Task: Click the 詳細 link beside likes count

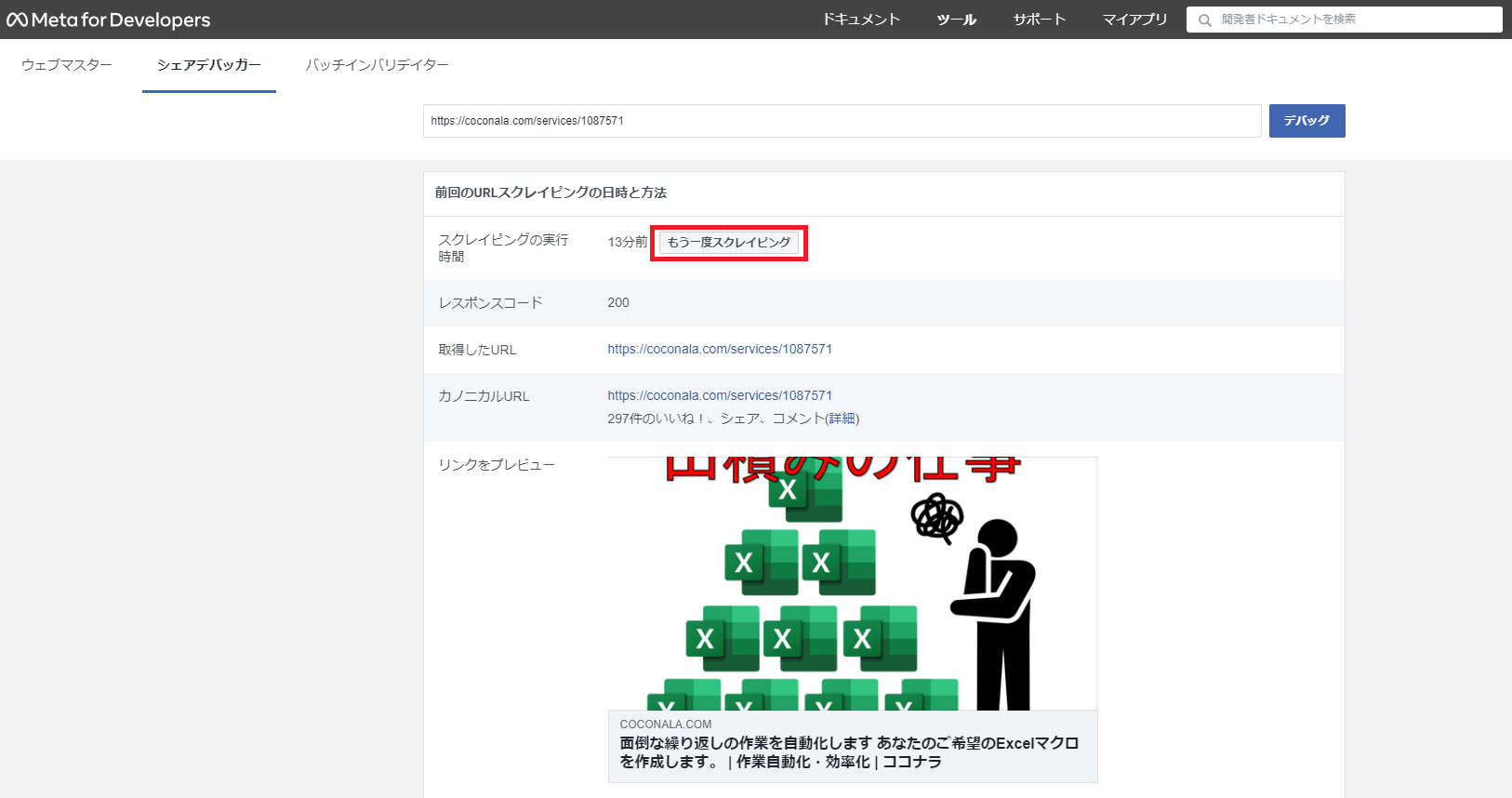Action: coord(842,419)
